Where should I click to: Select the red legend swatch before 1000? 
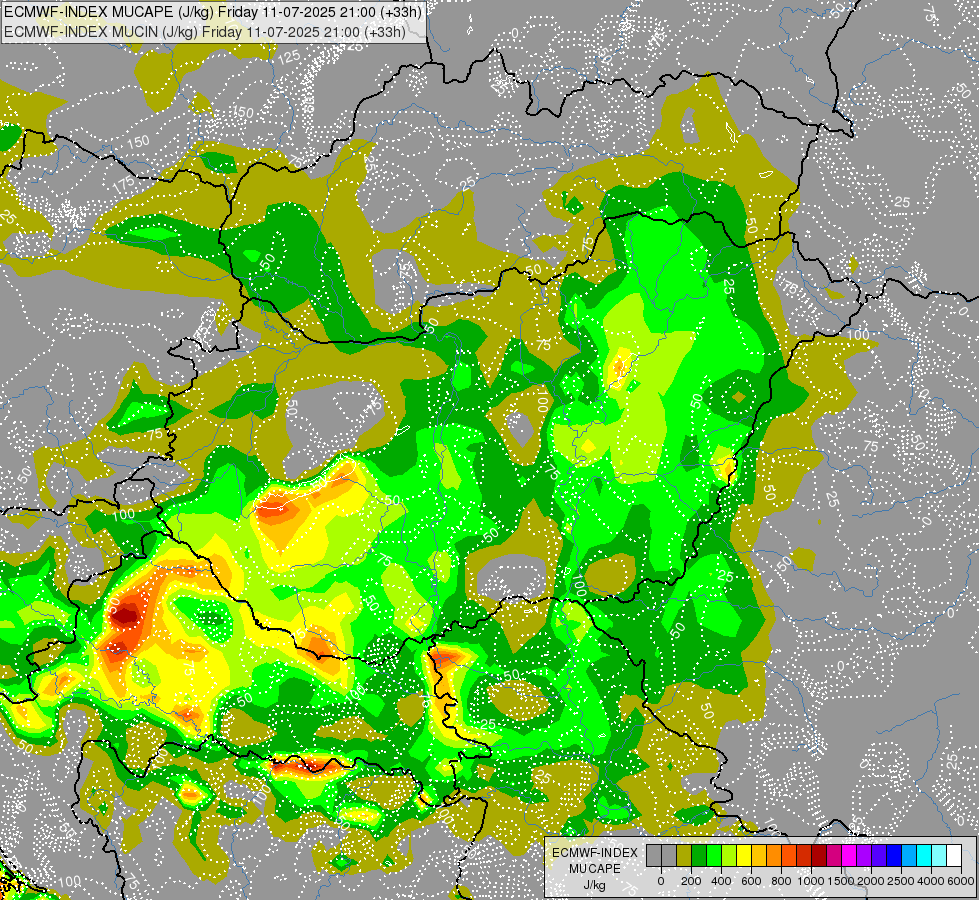(805, 855)
